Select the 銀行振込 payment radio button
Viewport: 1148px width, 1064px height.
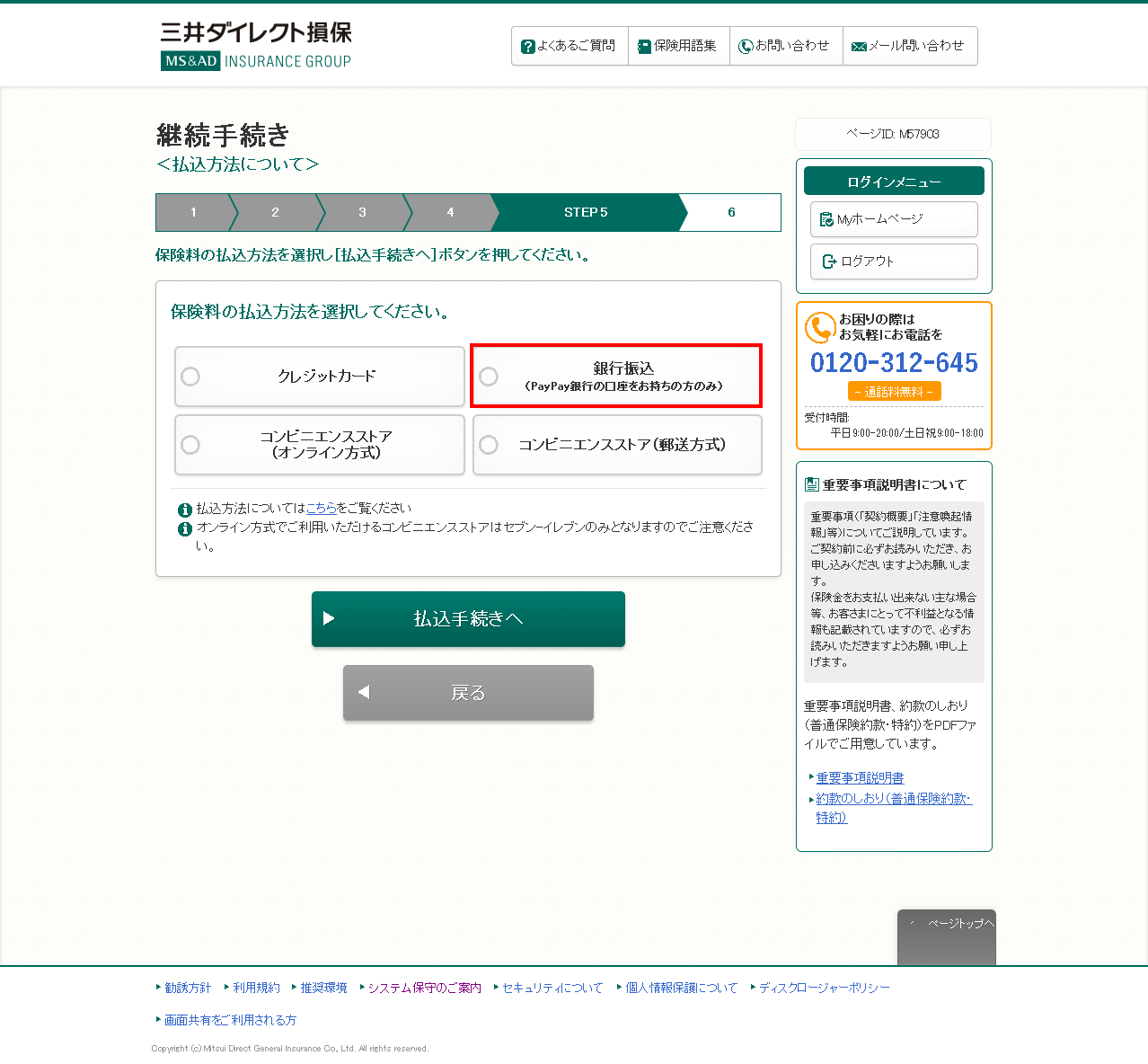click(489, 377)
